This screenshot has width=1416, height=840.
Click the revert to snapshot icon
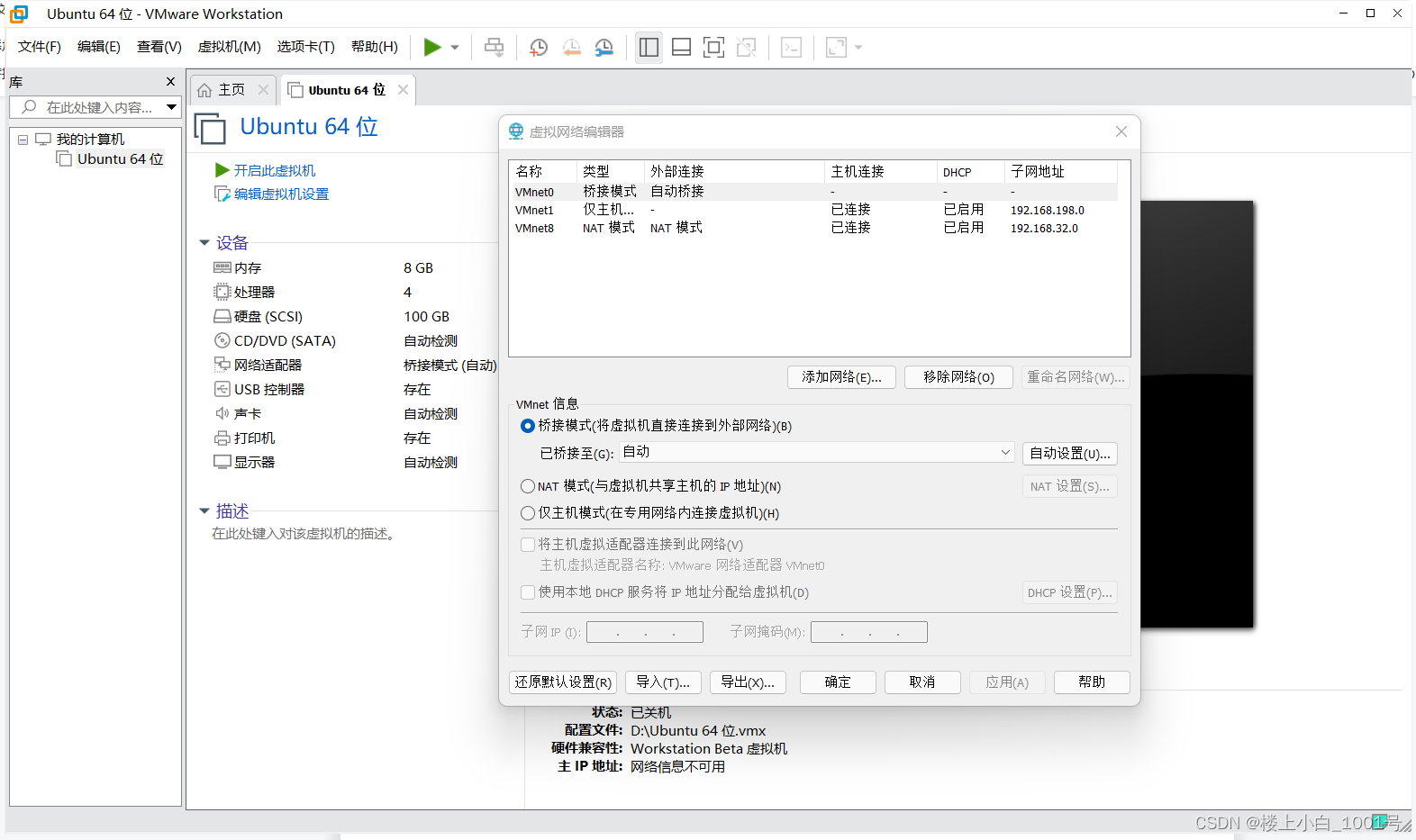point(571,47)
